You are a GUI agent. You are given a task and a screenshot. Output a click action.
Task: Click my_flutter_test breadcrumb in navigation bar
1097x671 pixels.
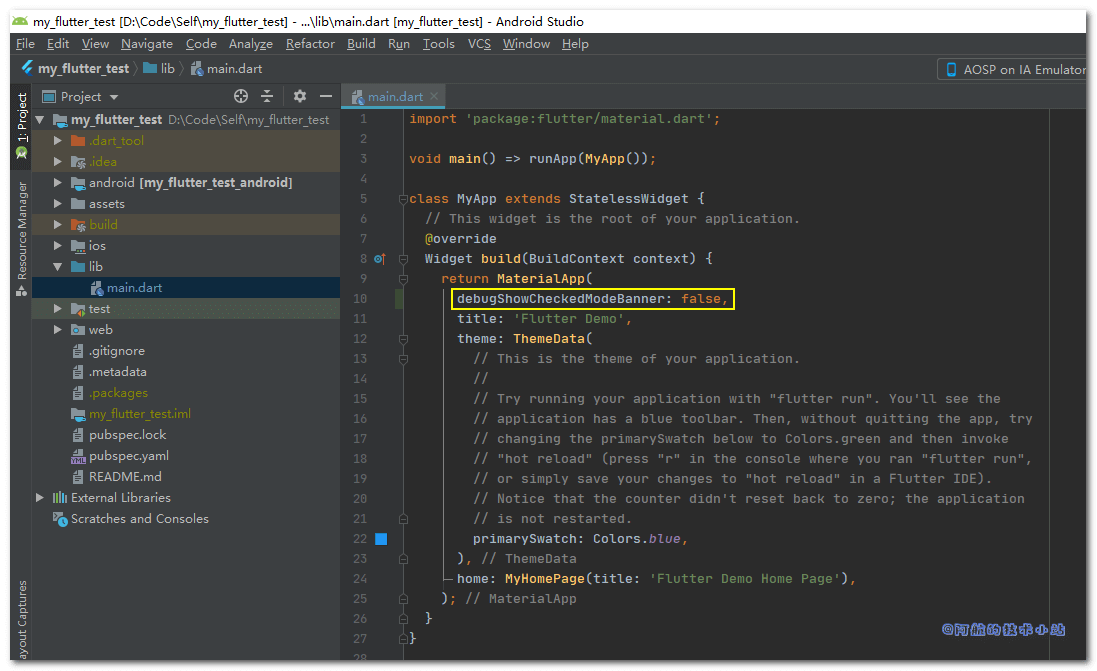[x=82, y=69]
